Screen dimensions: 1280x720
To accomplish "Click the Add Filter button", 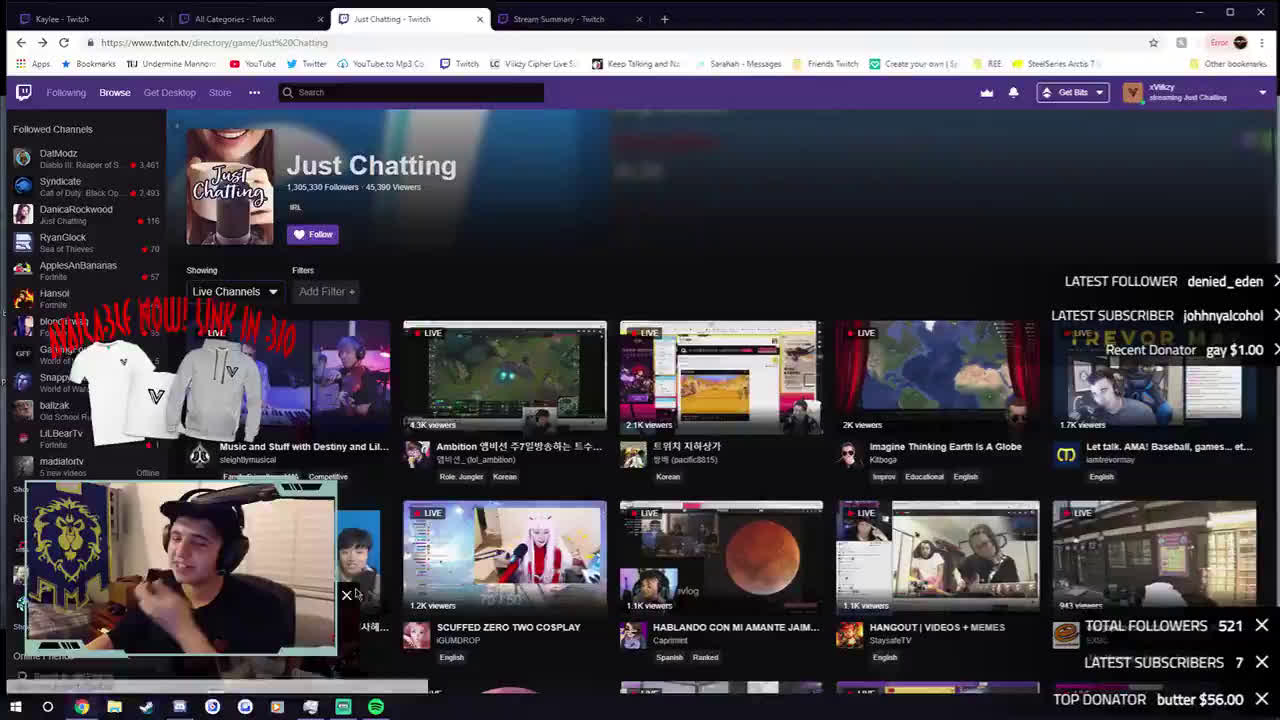I will (x=327, y=292).
